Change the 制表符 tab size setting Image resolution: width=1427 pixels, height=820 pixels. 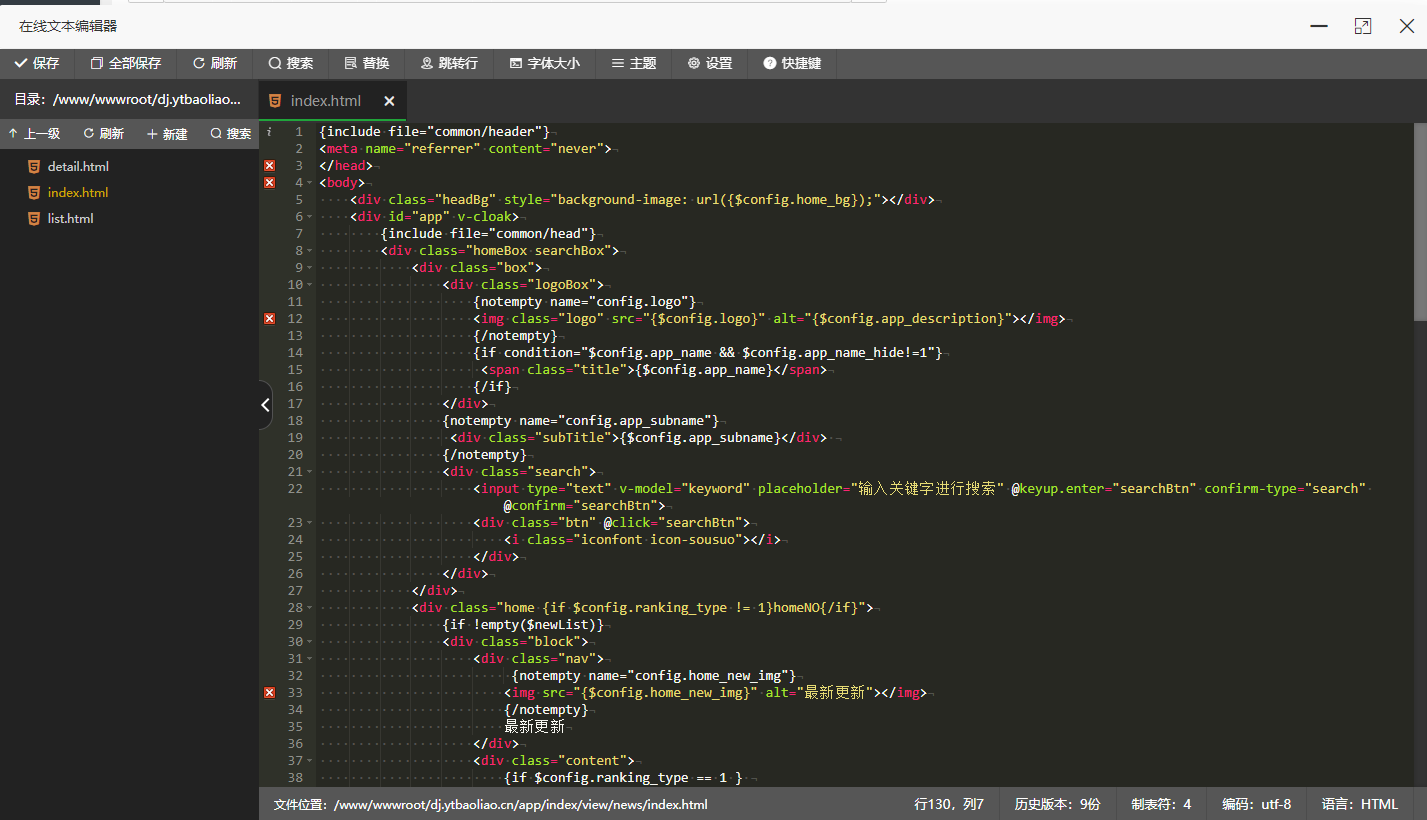point(1161,804)
